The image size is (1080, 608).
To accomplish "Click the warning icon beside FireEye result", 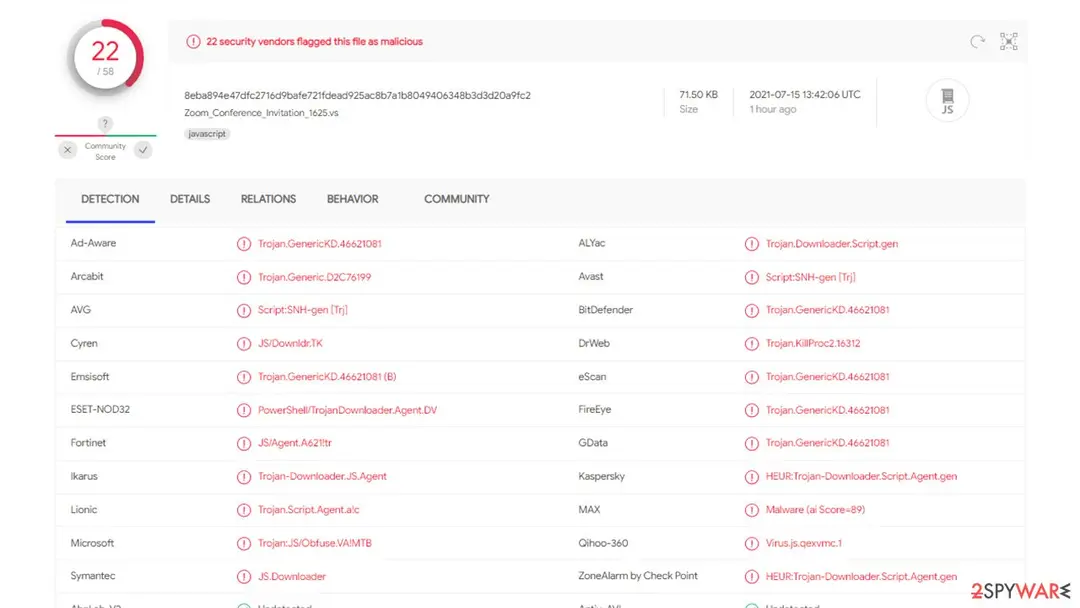I will click(x=751, y=410).
